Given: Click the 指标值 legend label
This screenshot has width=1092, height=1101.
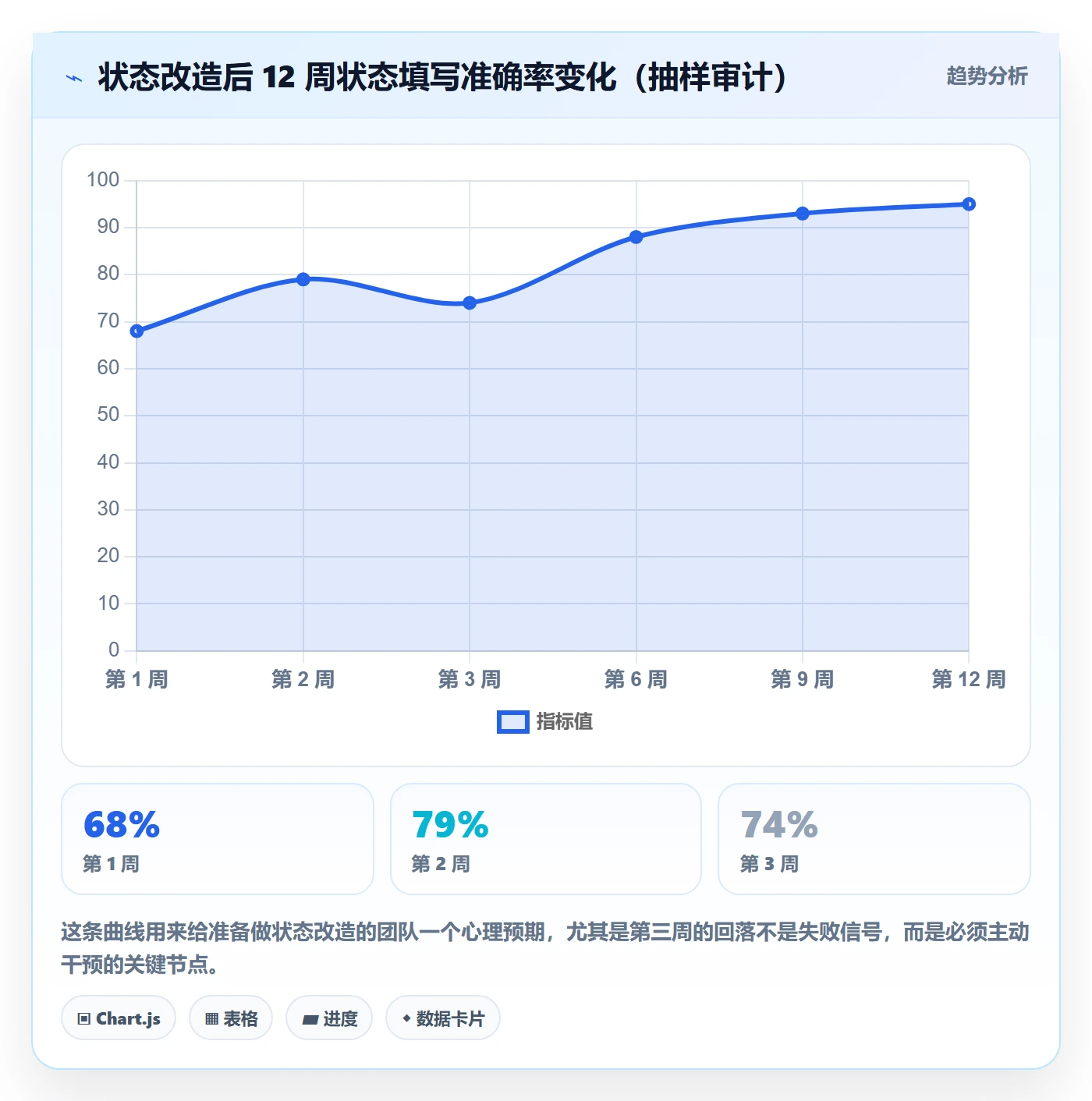Looking at the screenshot, I should (565, 722).
